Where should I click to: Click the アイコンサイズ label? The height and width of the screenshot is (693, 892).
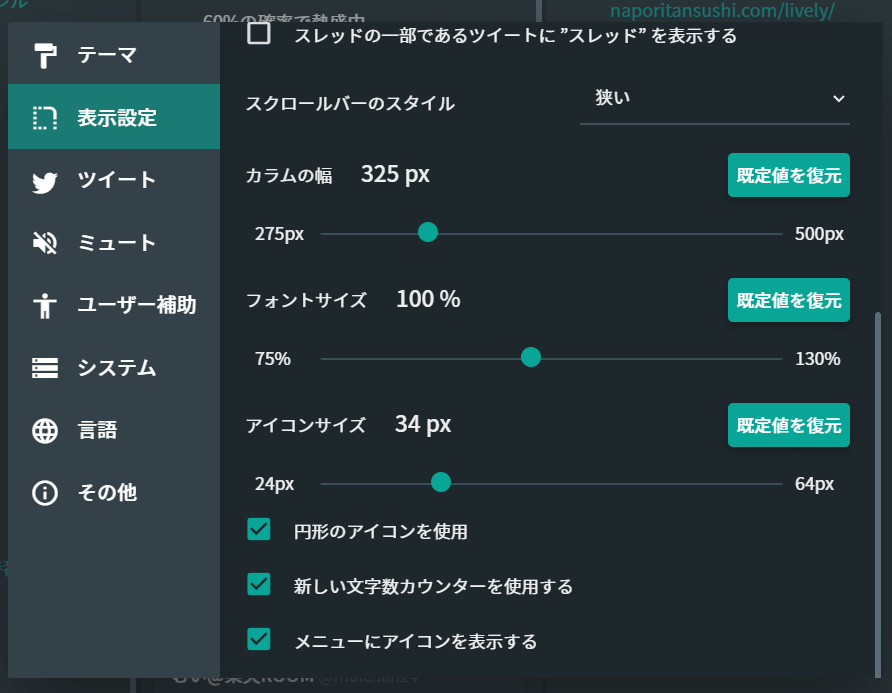305,426
